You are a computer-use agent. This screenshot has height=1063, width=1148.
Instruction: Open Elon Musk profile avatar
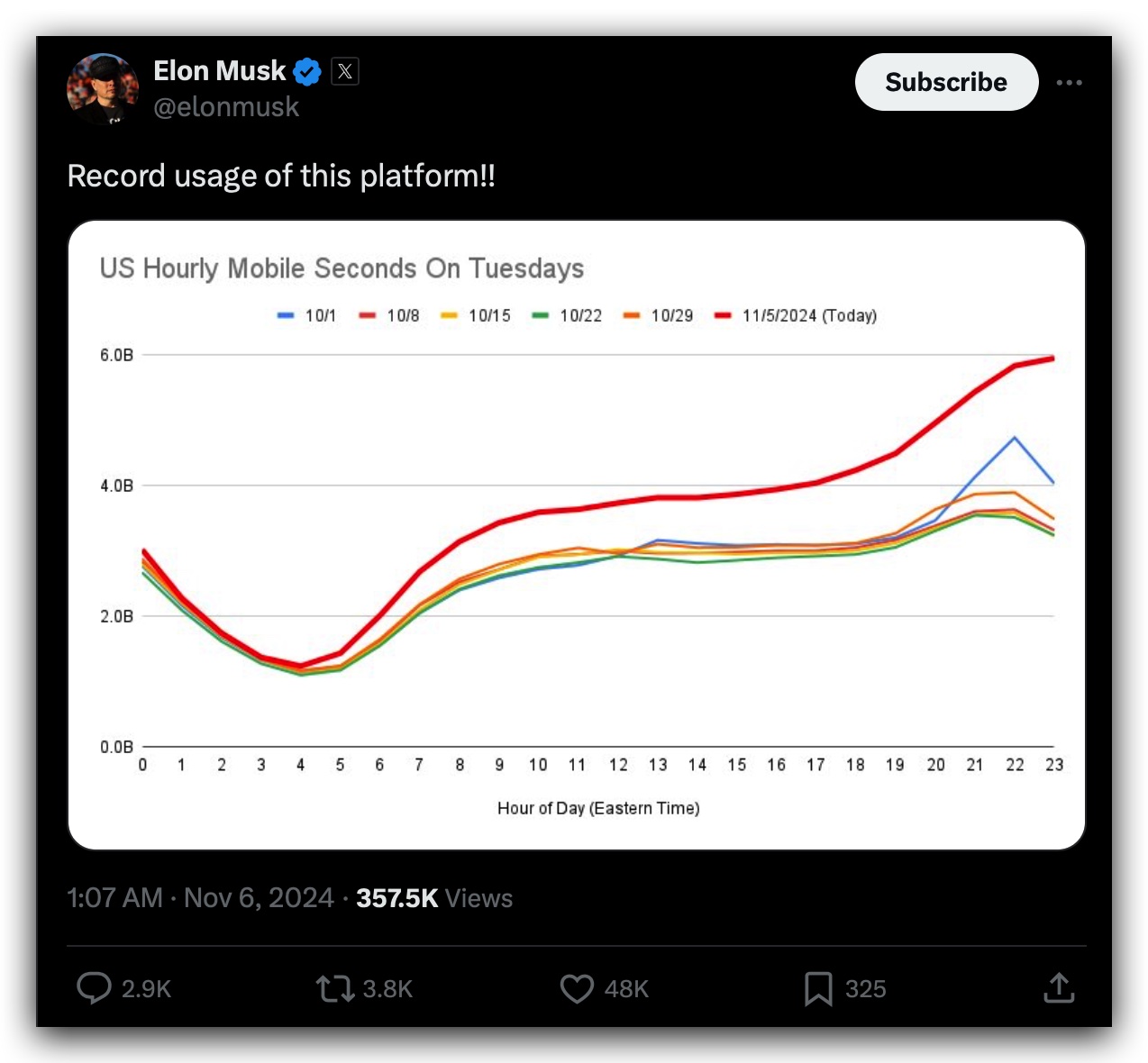pos(103,88)
